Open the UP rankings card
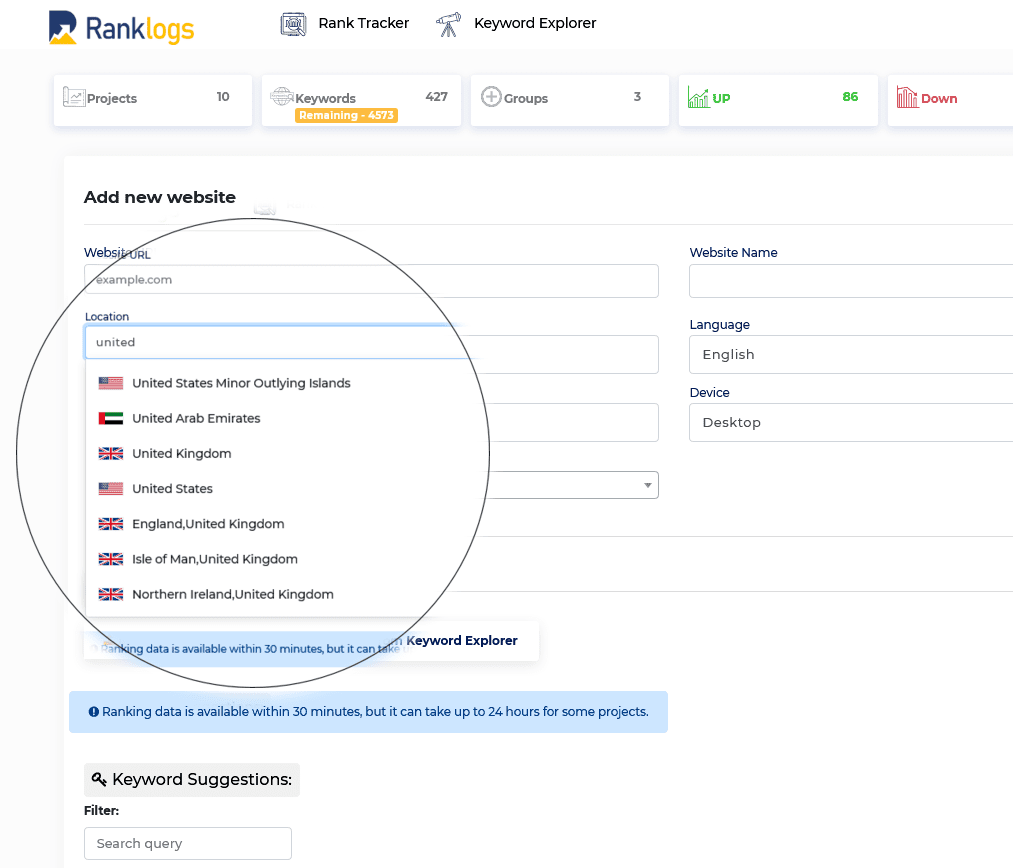The height and width of the screenshot is (868, 1013). (x=778, y=99)
